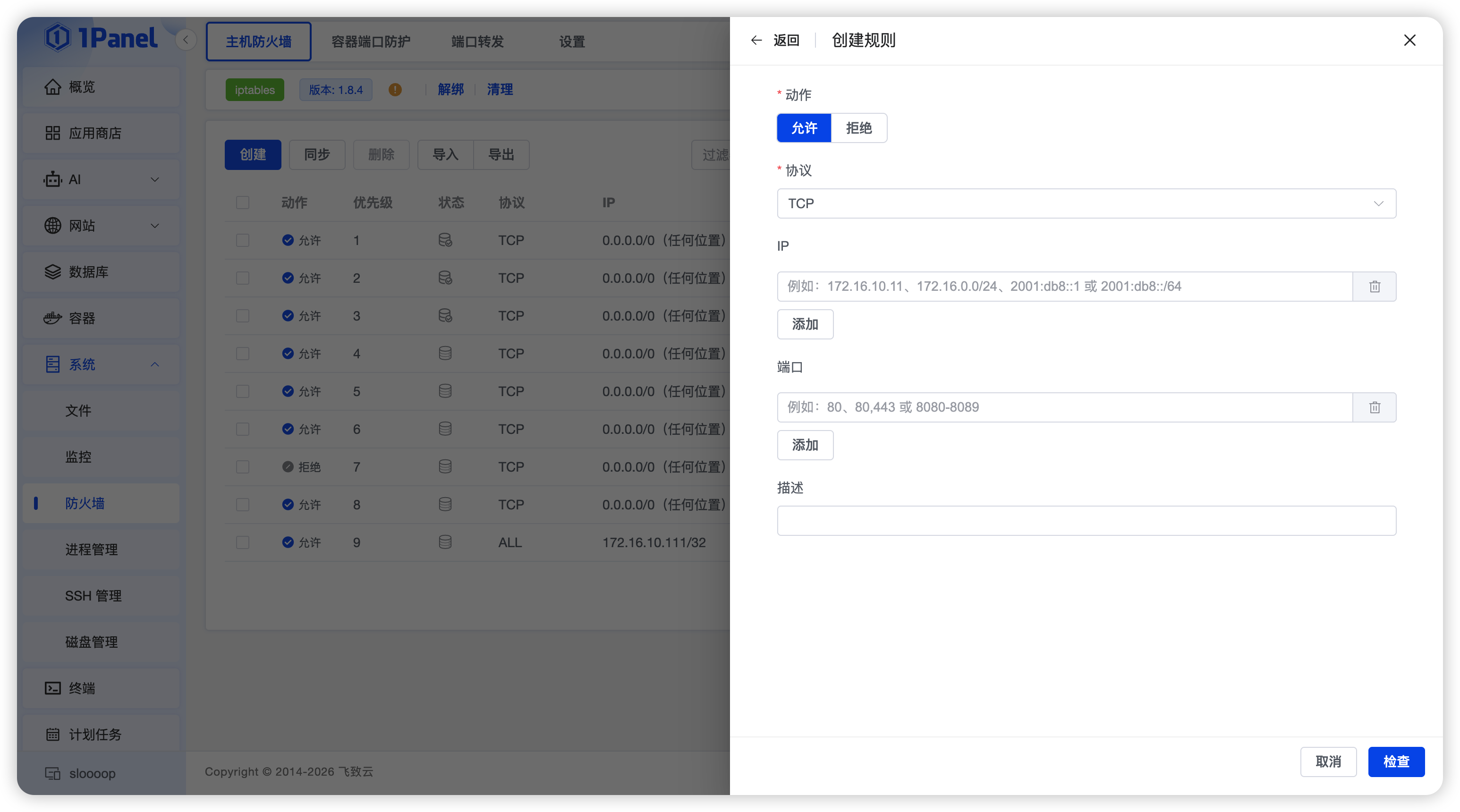
Task: Collapse the sidebar with the arrow button
Action: pos(186,40)
